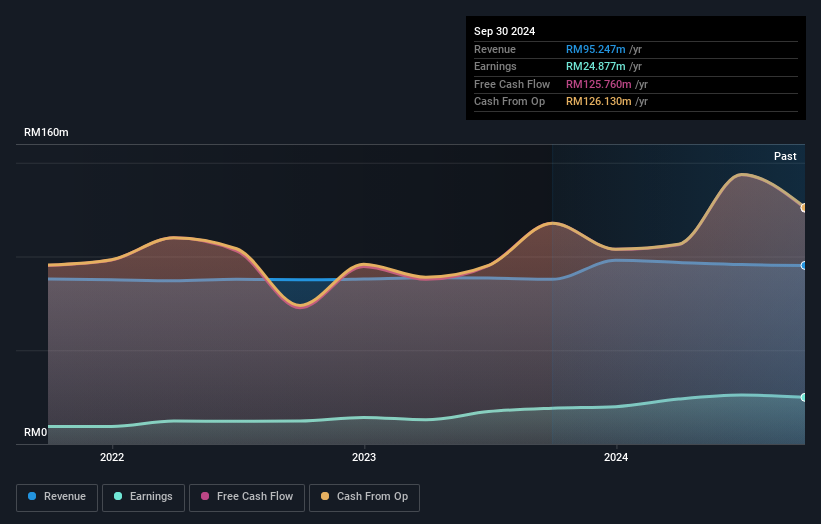Click the 2024 x-axis label

pyautogui.click(x=616, y=457)
